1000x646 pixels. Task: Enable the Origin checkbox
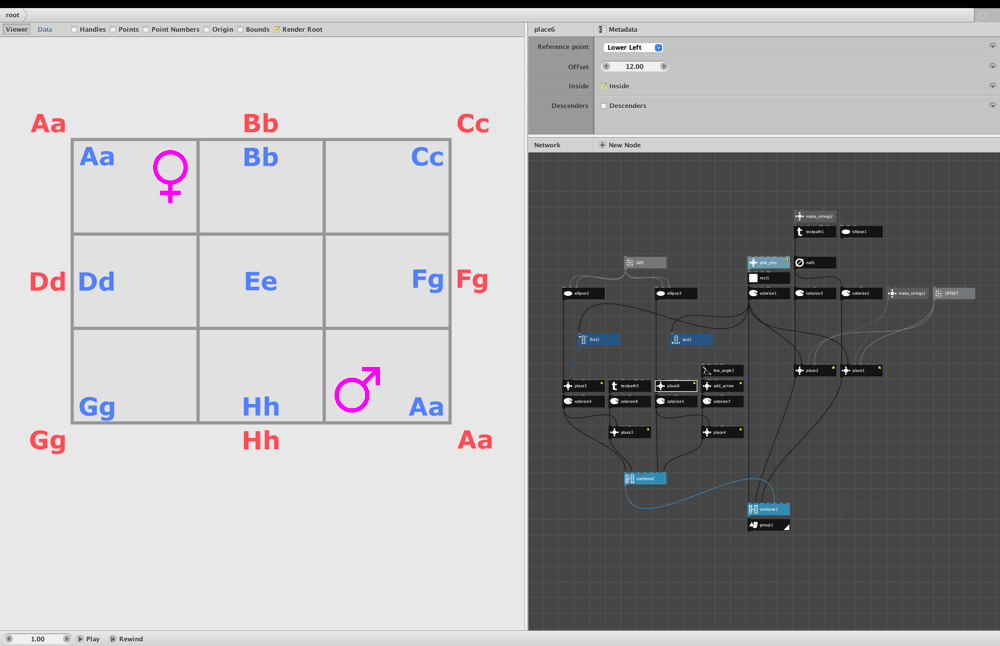point(207,29)
